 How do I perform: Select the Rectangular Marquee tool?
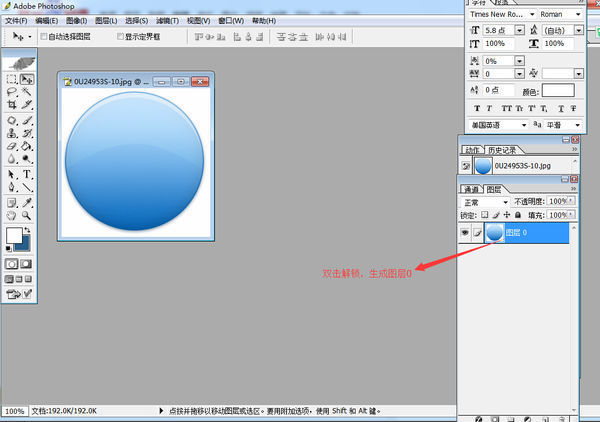[x=11, y=78]
